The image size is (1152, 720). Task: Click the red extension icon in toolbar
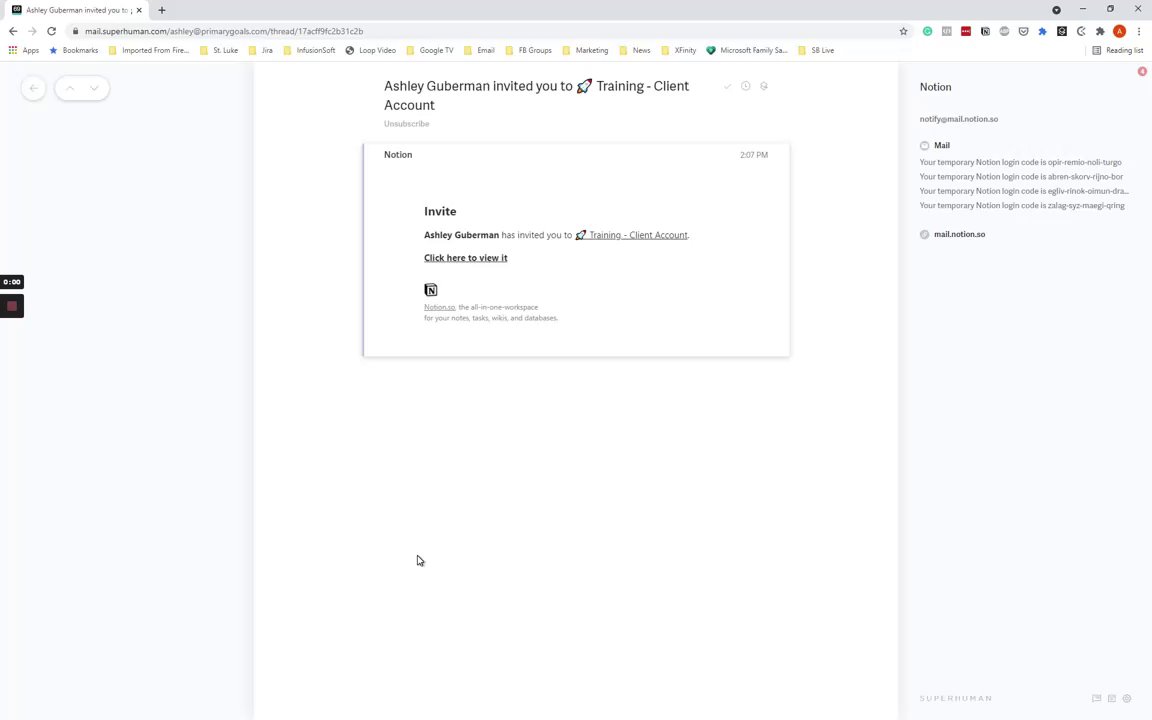(x=965, y=32)
